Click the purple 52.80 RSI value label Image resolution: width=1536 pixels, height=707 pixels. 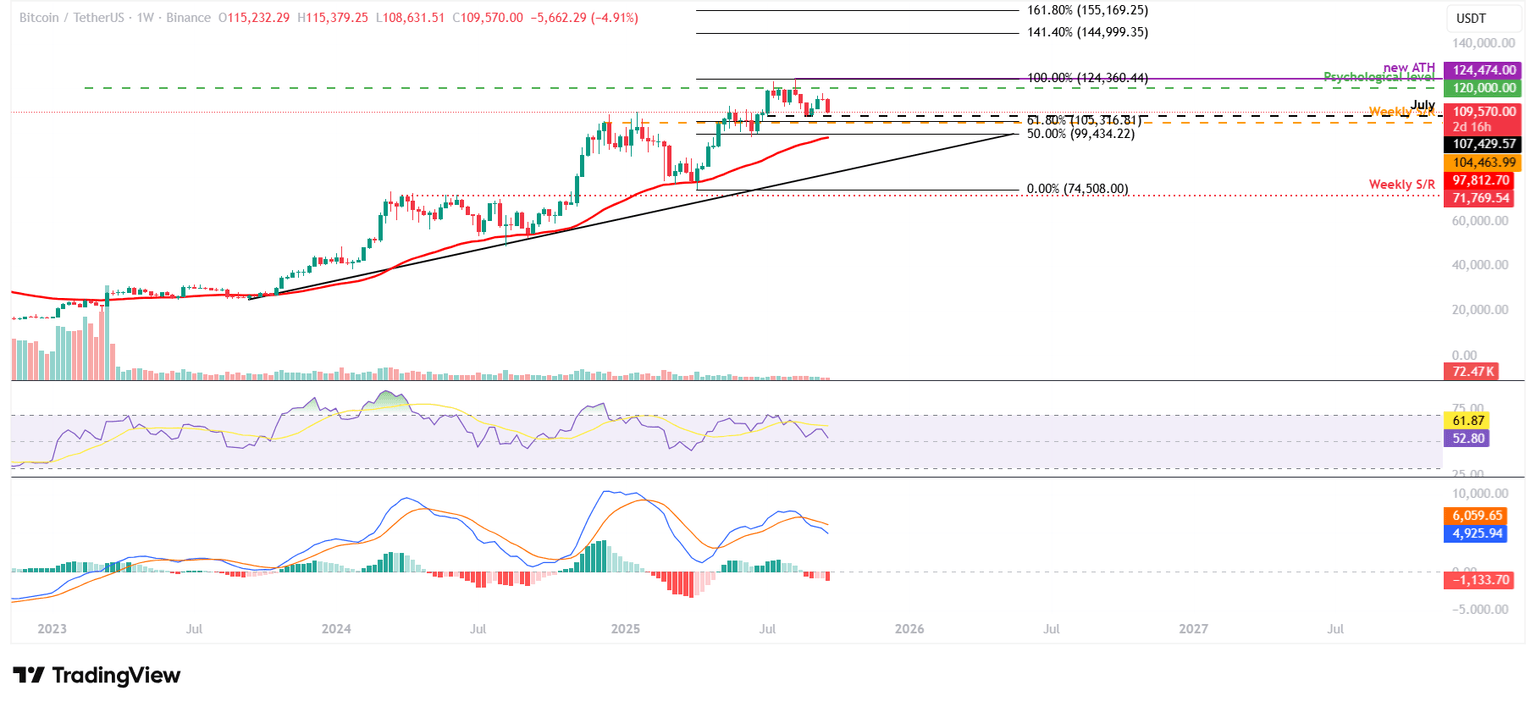(x=1467, y=439)
